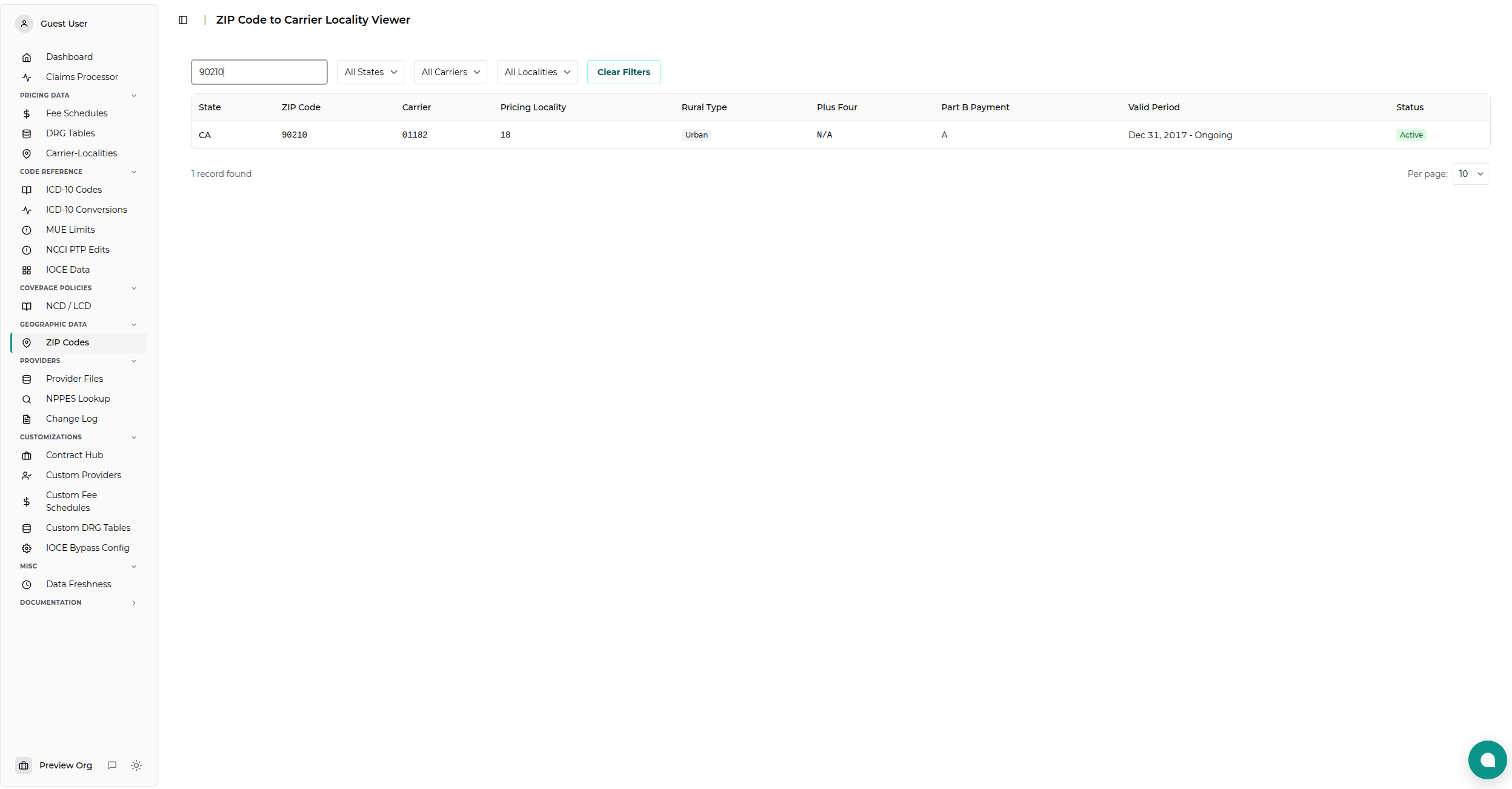Open the Per page dropdown
Viewport: 1512px width, 789px height.
coord(1471,174)
